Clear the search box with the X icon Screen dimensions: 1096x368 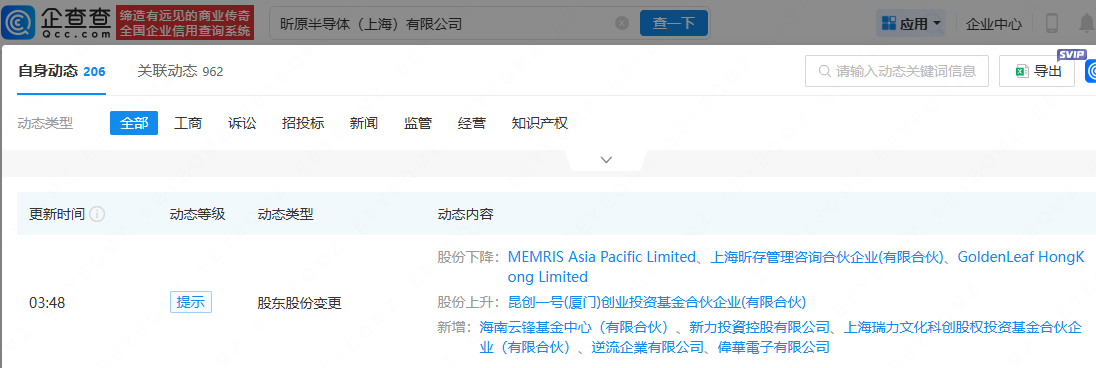pyautogui.click(x=621, y=23)
